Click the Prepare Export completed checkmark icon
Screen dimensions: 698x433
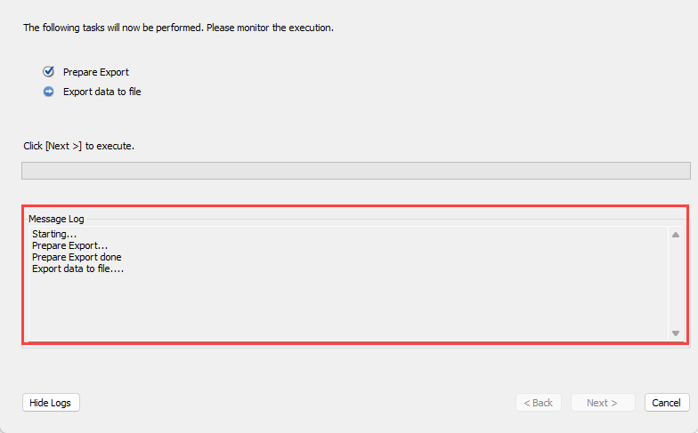point(48,72)
